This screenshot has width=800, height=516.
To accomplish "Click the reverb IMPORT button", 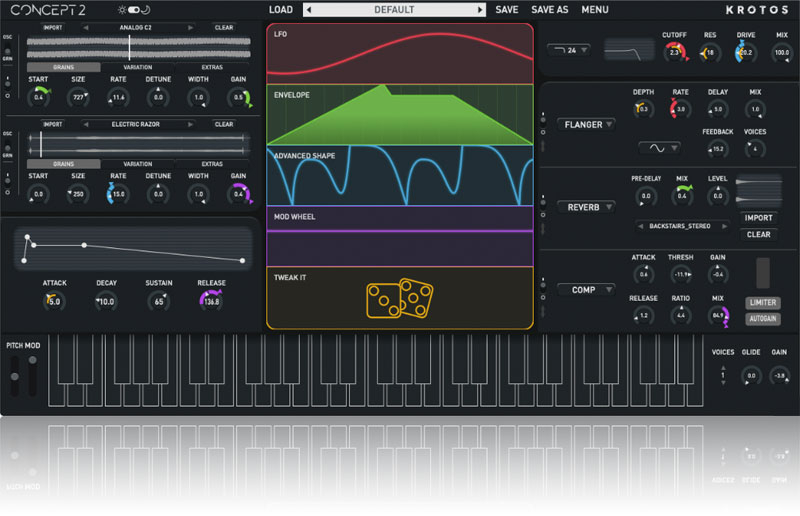I will tap(758, 218).
